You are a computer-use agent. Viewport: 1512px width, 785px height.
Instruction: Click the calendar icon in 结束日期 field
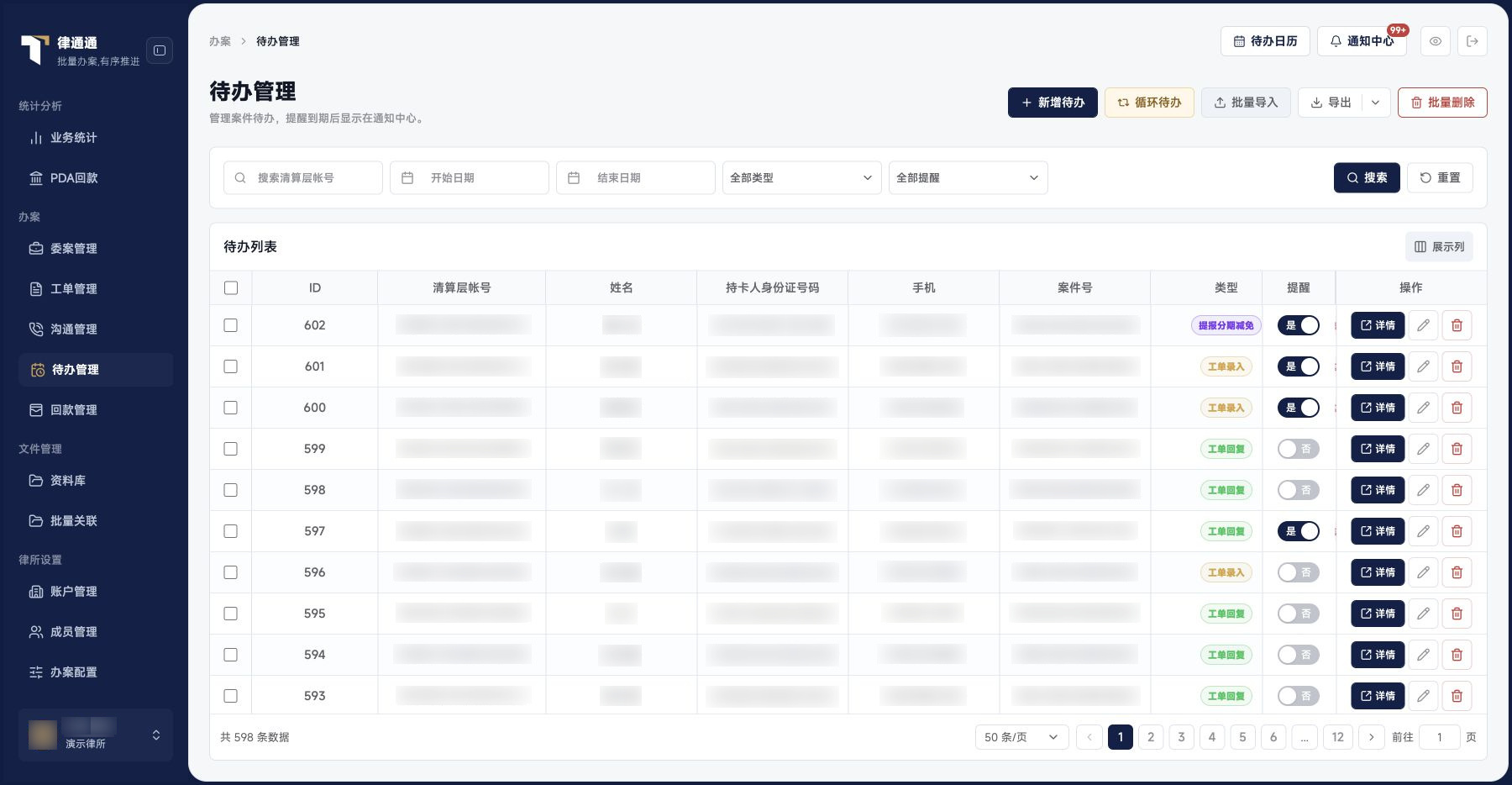coord(574,178)
